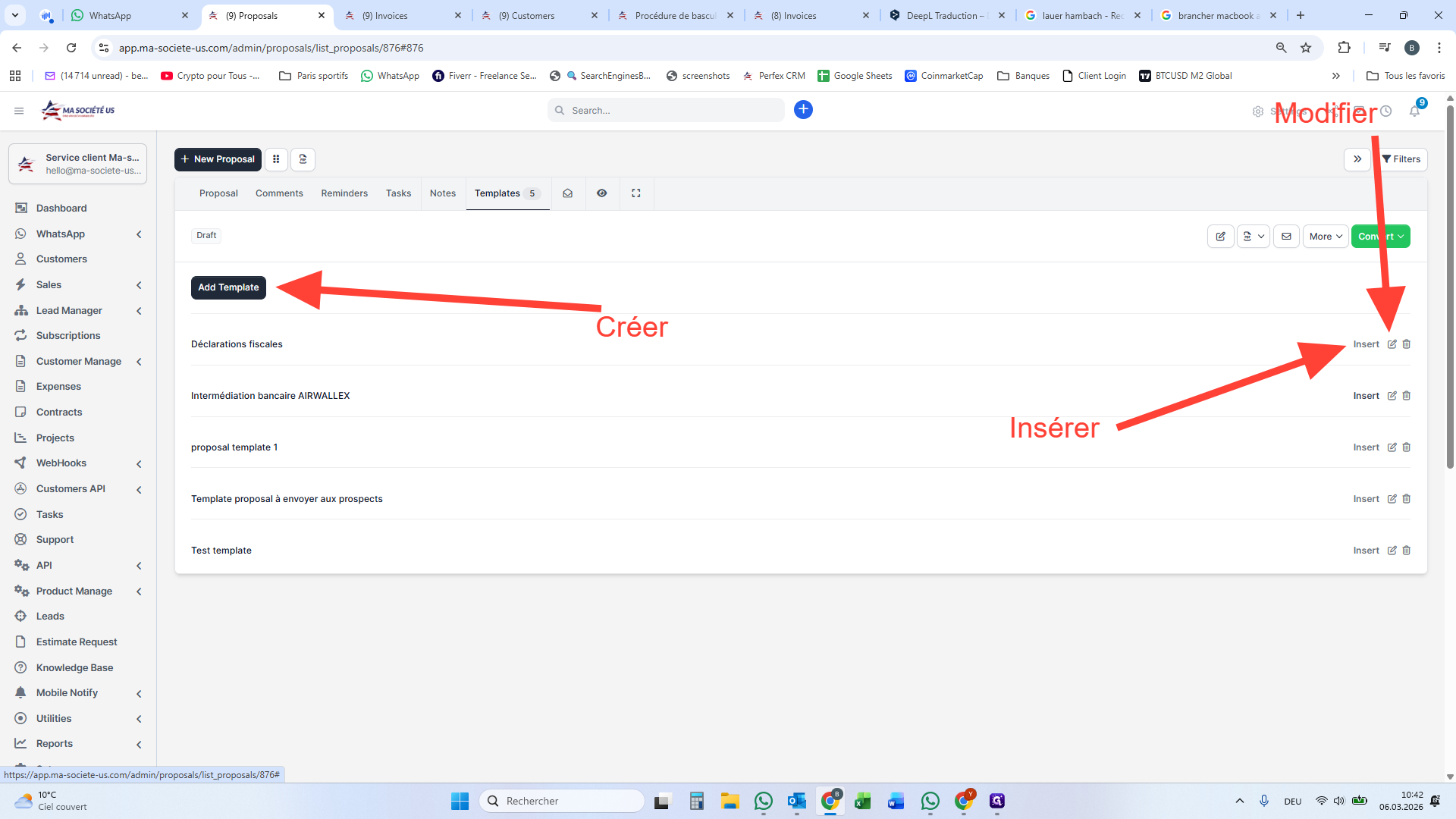Toggle fullscreen icon in proposal tabs
This screenshot has width=1456, height=819.
pyautogui.click(x=636, y=193)
